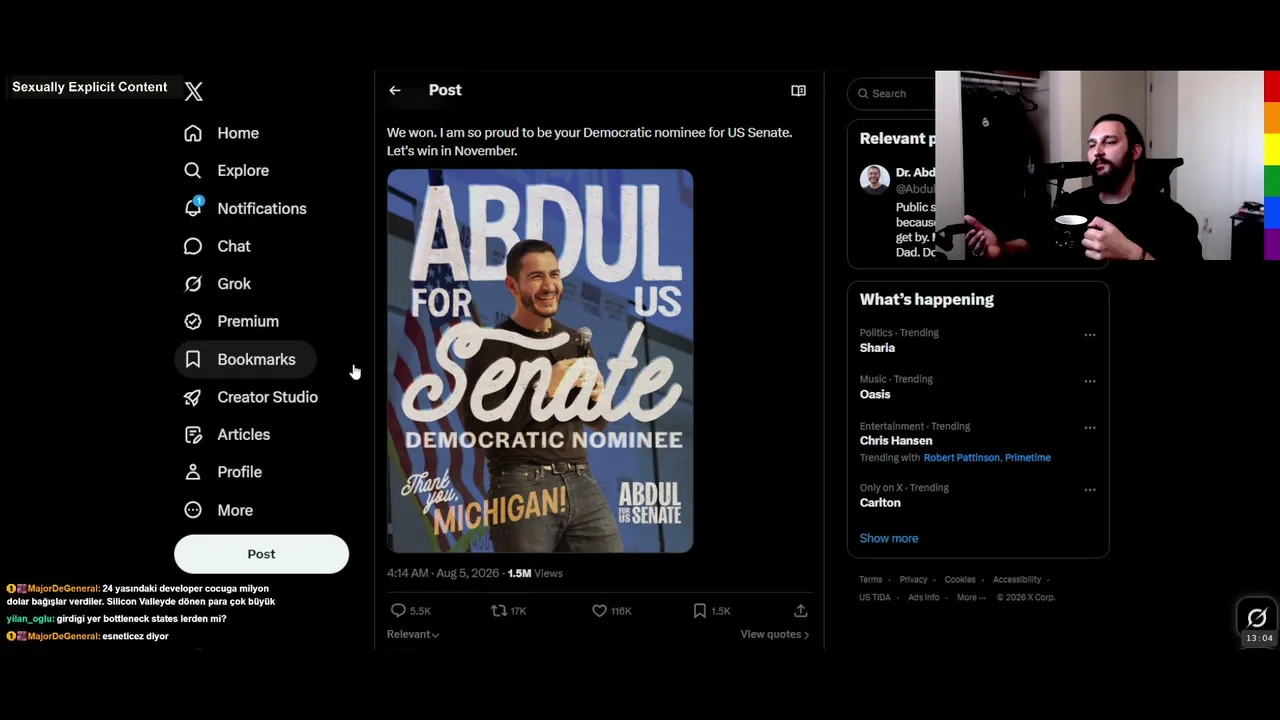The height and width of the screenshot is (720, 1280).
Task: Open the US TIDA footer link
Action: (x=875, y=597)
